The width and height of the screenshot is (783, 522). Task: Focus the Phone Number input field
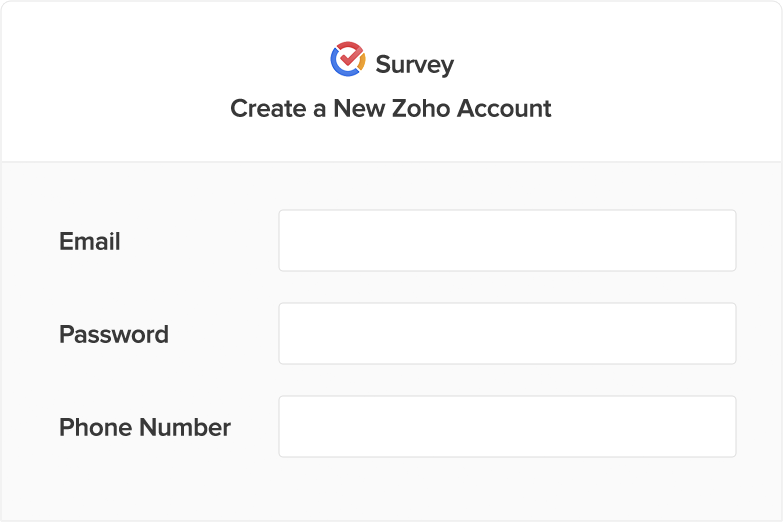[x=507, y=427]
